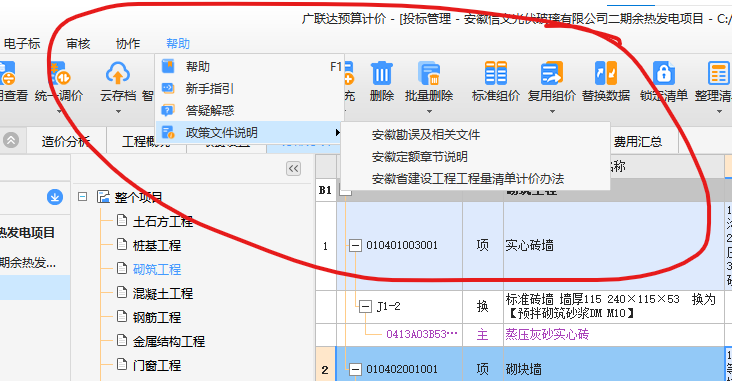This screenshot has height=381, width=732.
Task: Collapse the ribbon with up-chevron button
Action: click(11, 140)
